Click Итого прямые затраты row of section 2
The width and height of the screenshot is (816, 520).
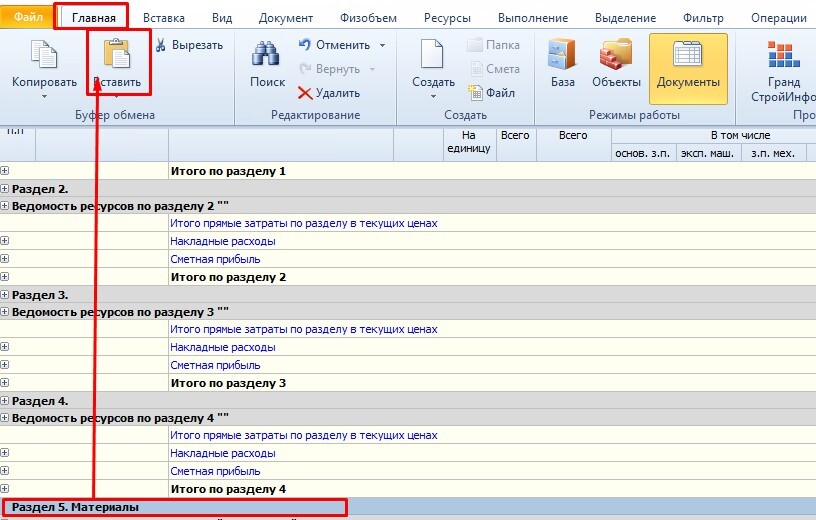click(303, 223)
